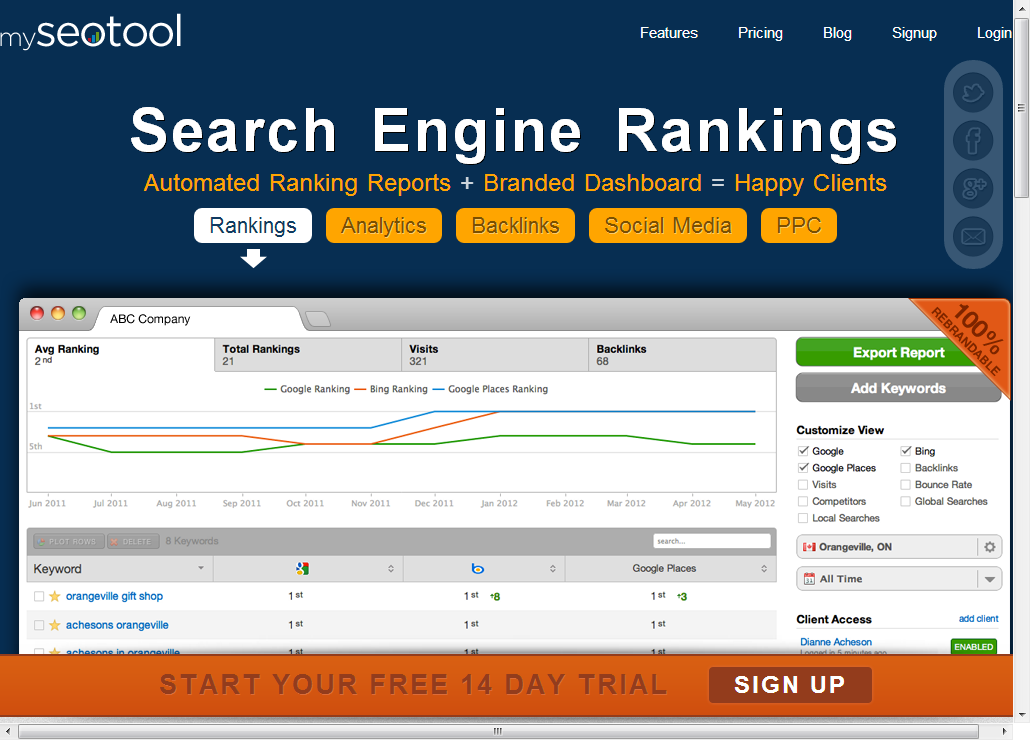Image resolution: width=1030 pixels, height=740 pixels.
Task: Click the SIGN UP trial button
Action: (790, 685)
